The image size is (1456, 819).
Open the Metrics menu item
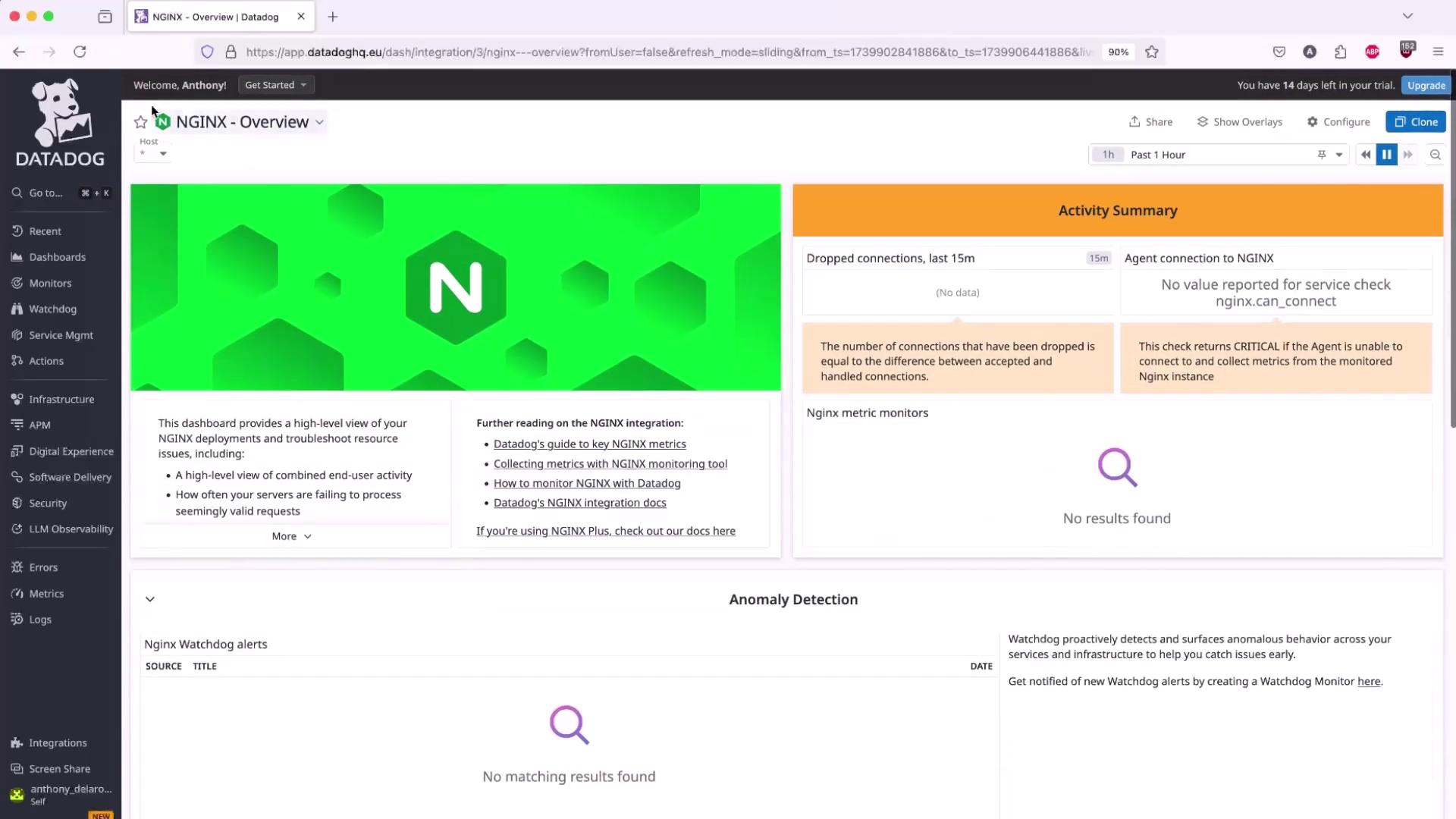(46, 594)
